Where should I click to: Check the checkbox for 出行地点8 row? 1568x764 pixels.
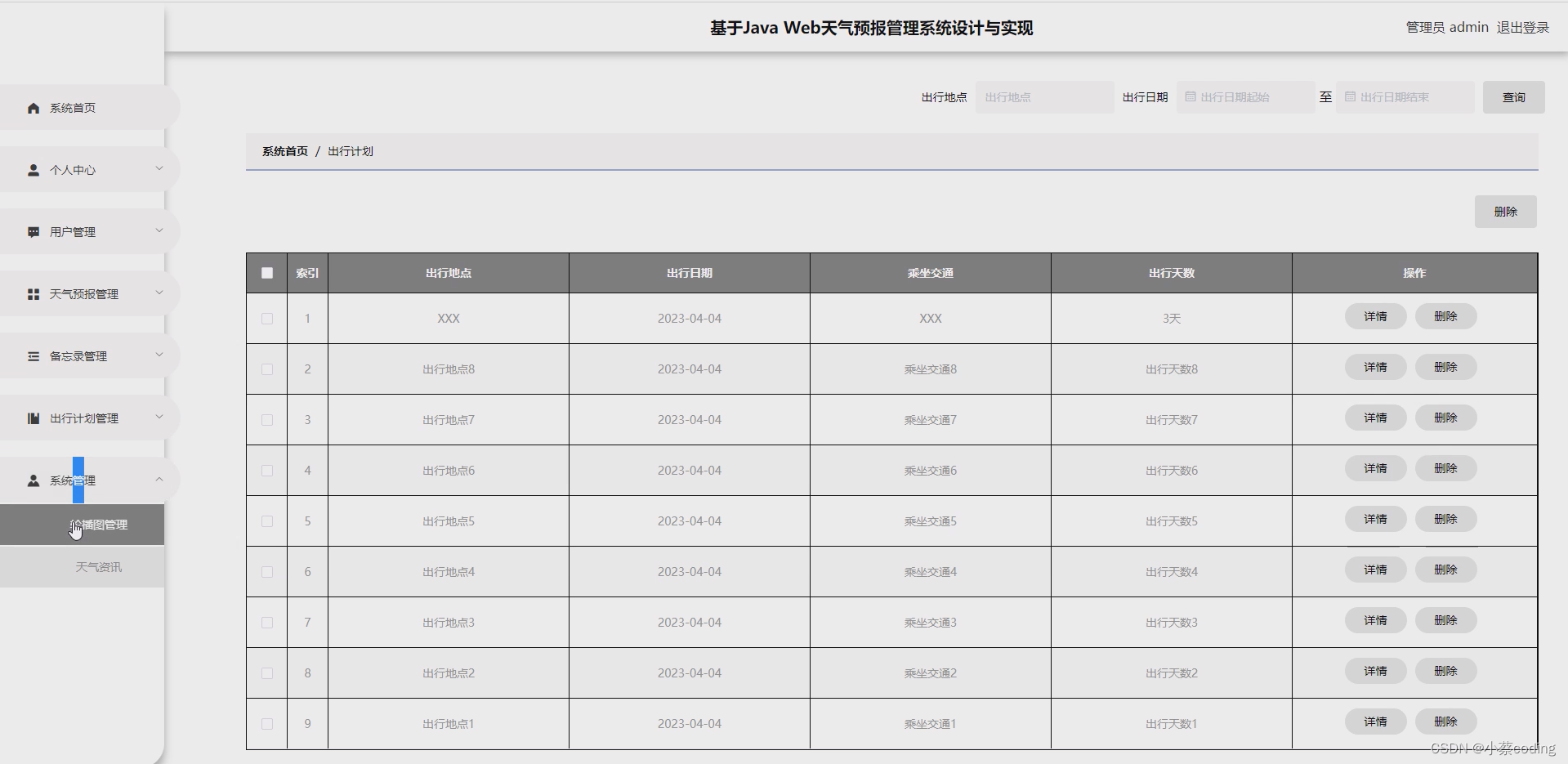pyautogui.click(x=267, y=369)
